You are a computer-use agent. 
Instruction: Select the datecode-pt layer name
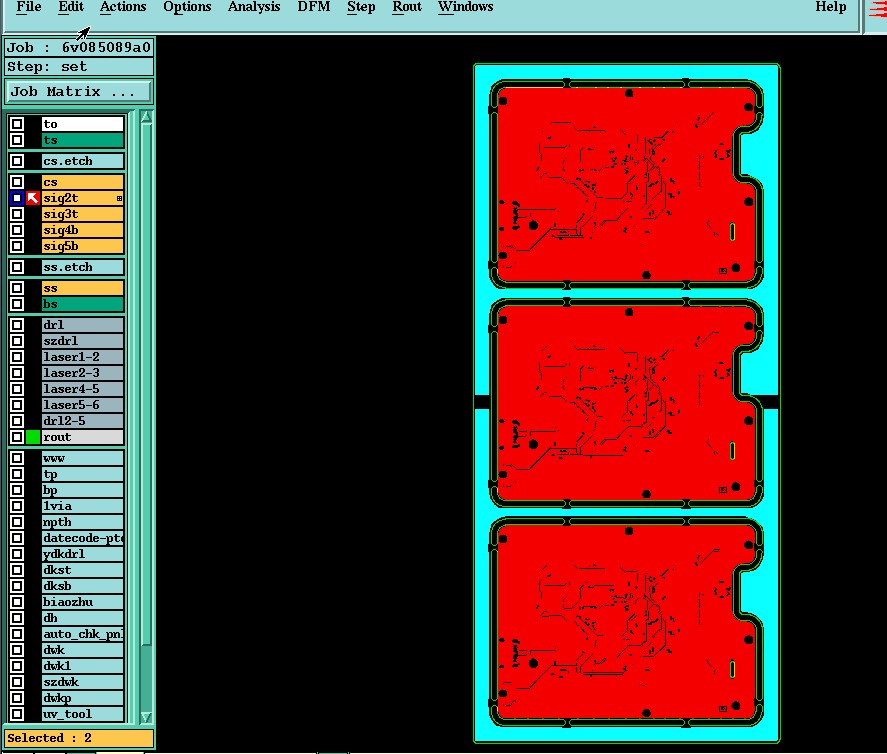[x=83, y=538]
